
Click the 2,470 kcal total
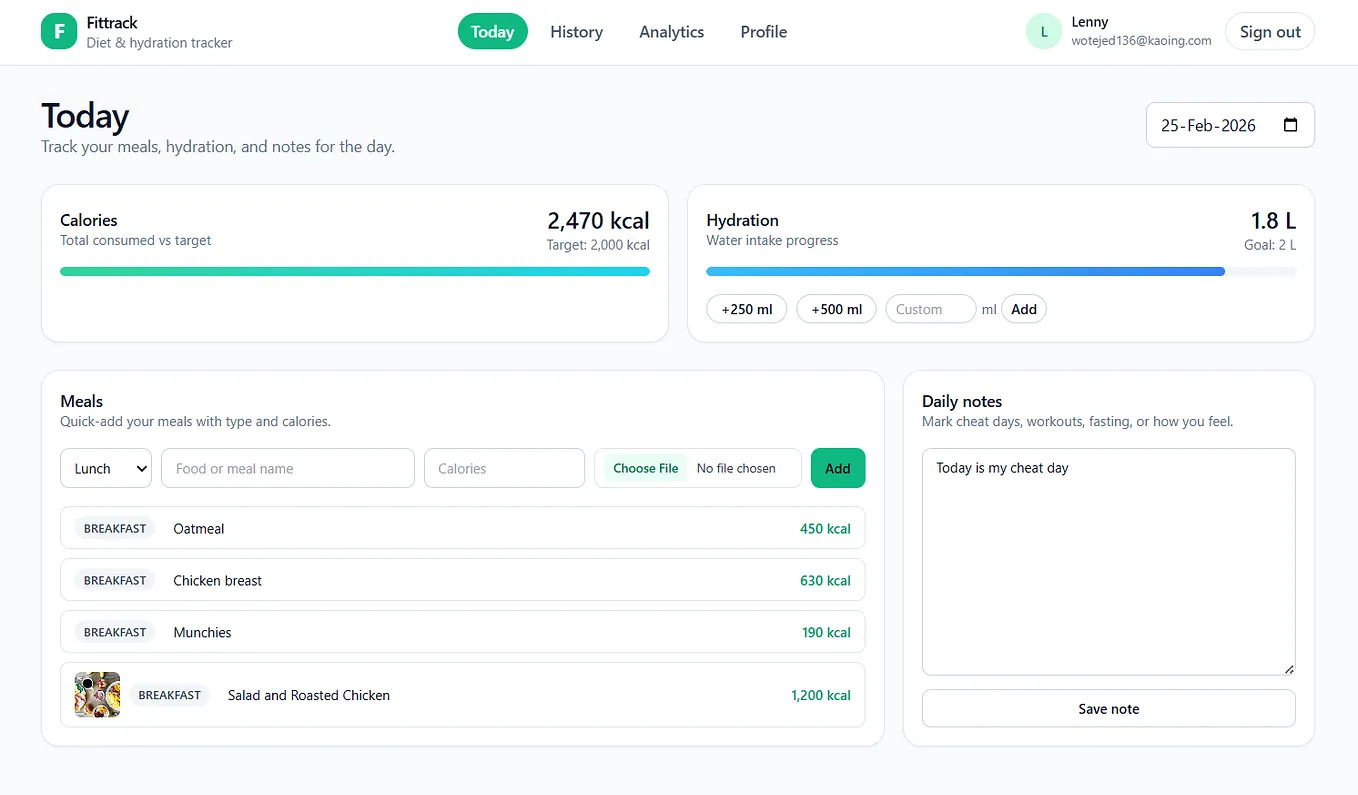tap(598, 220)
